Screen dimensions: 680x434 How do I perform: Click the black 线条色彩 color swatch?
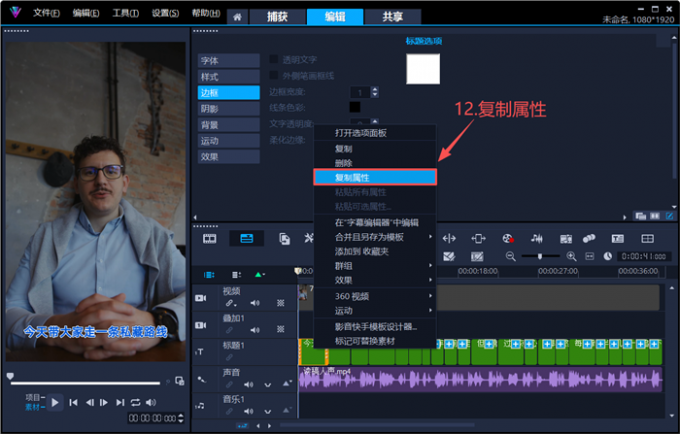point(355,107)
